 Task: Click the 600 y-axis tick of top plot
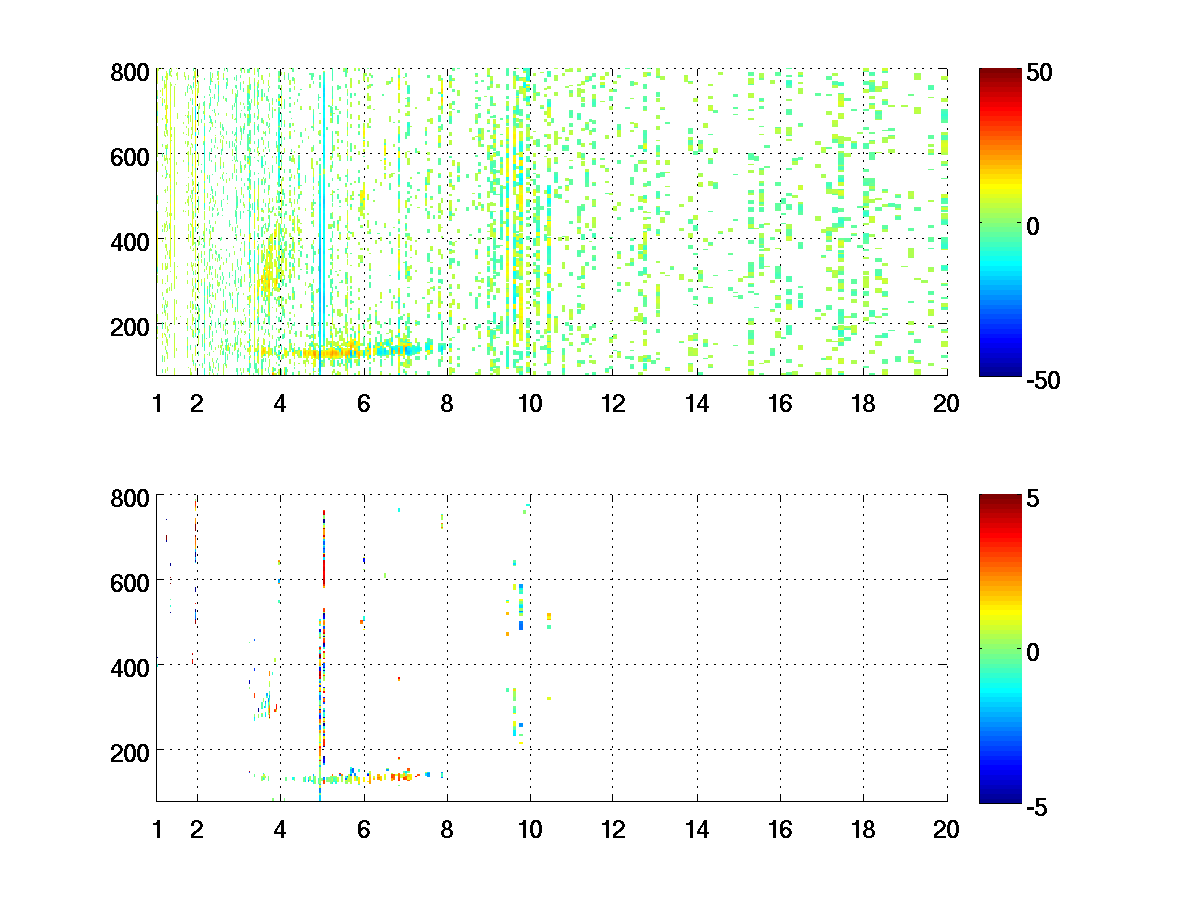(x=130, y=156)
